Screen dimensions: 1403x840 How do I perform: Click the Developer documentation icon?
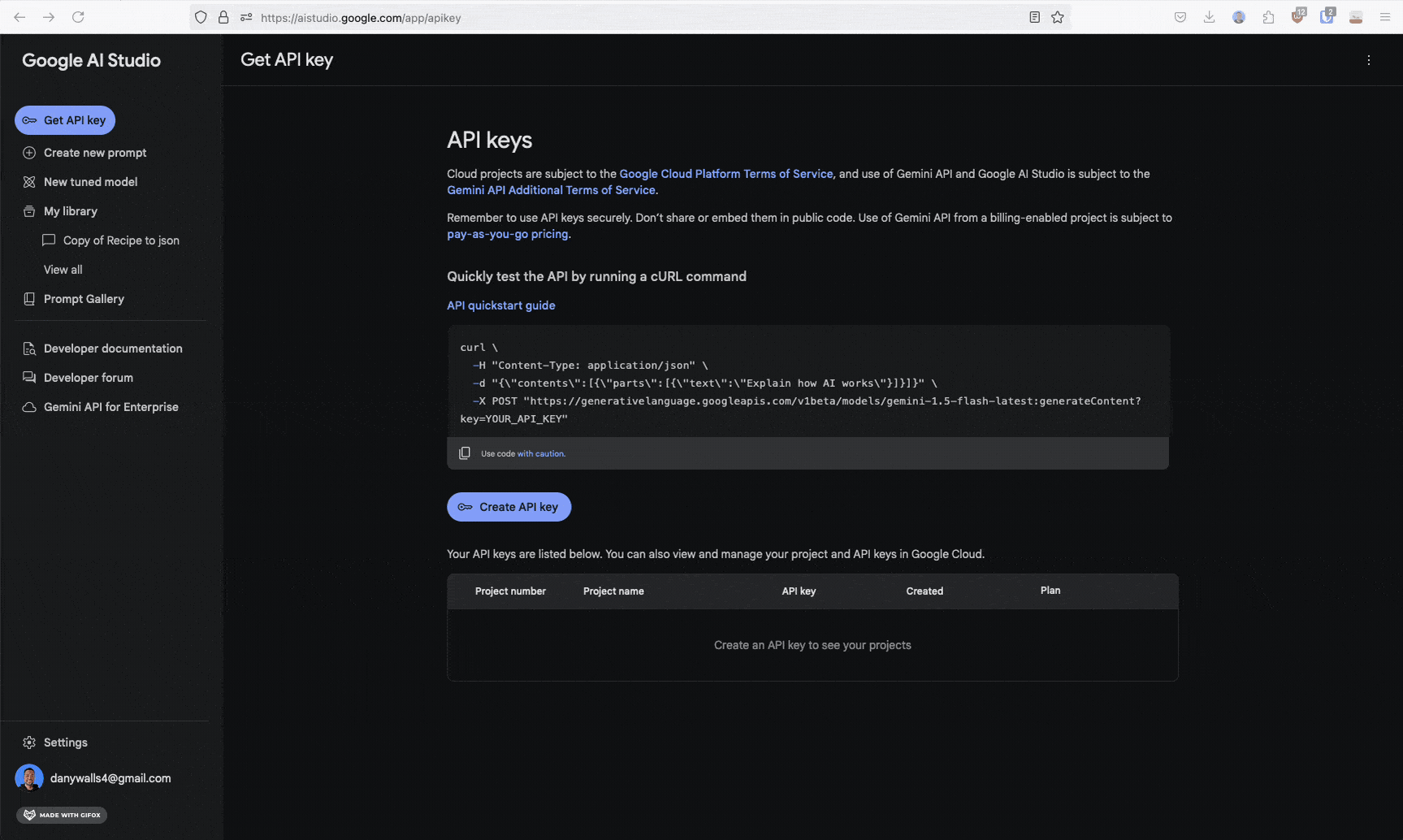click(29, 349)
